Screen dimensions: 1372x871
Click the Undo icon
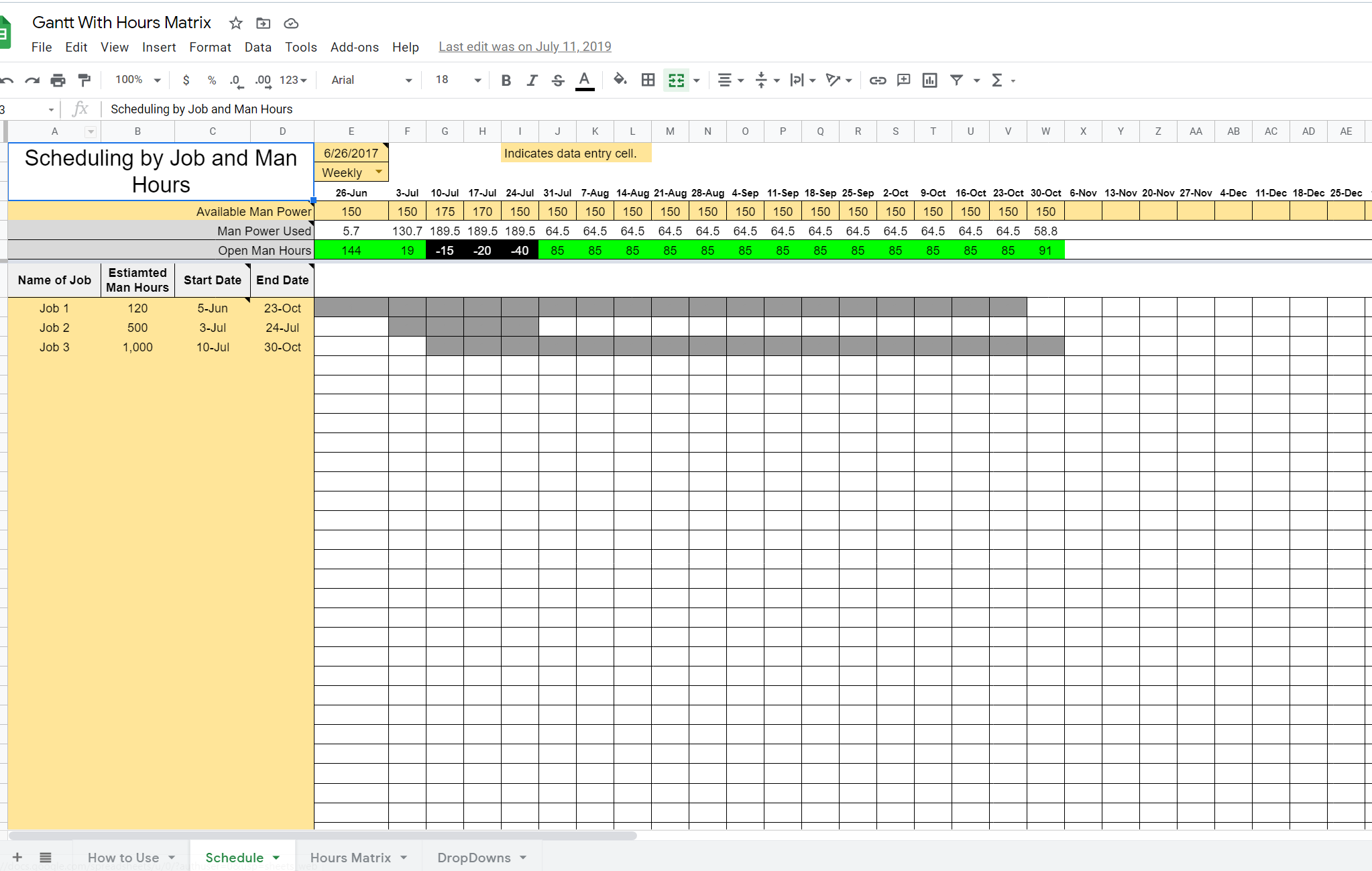[7, 80]
